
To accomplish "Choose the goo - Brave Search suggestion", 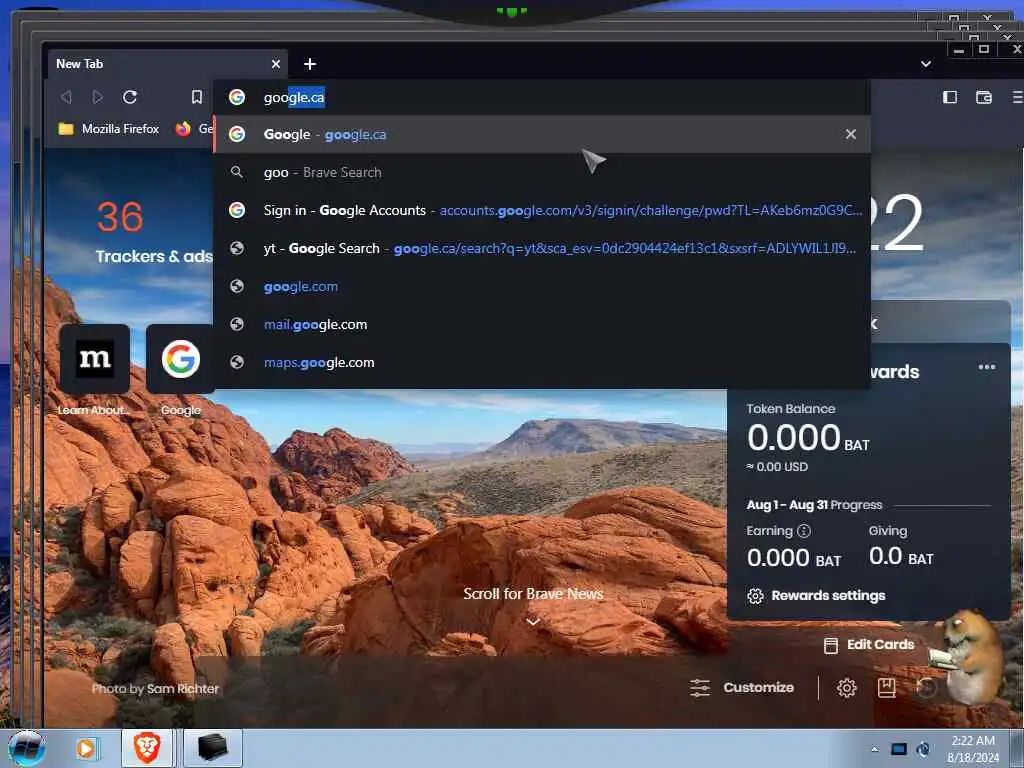I will point(542,172).
